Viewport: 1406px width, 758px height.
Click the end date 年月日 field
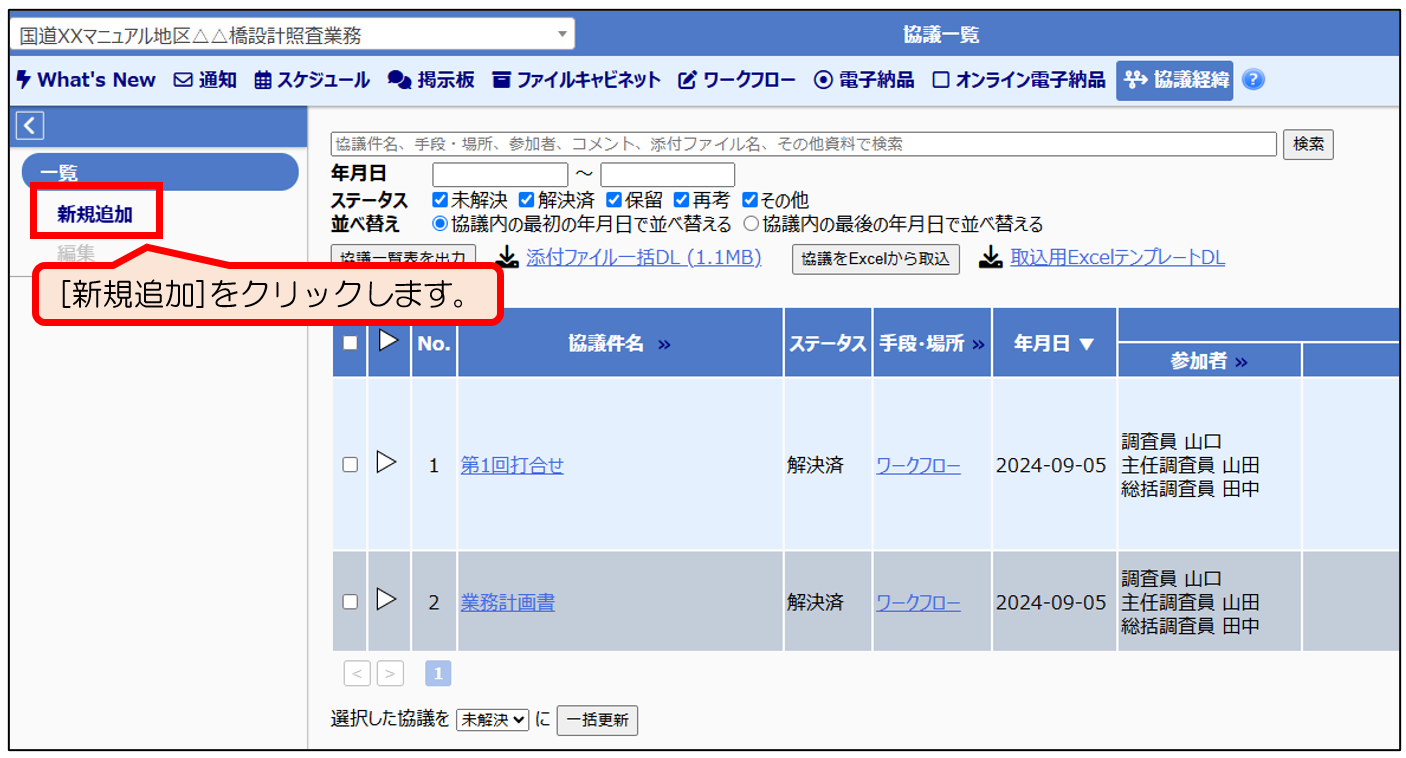pyautogui.click(x=668, y=175)
